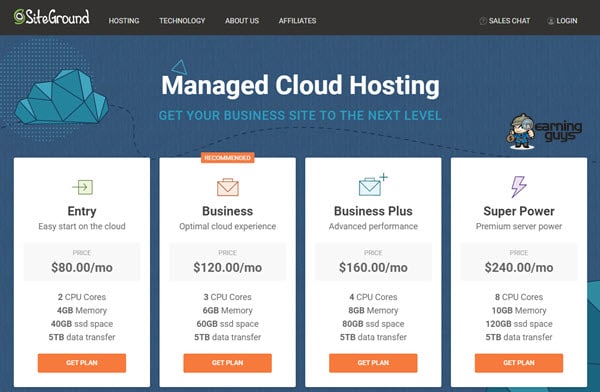The height and width of the screenshot is (392, 600).
Task: Click the $120.00/mo price
Action: 228,267
